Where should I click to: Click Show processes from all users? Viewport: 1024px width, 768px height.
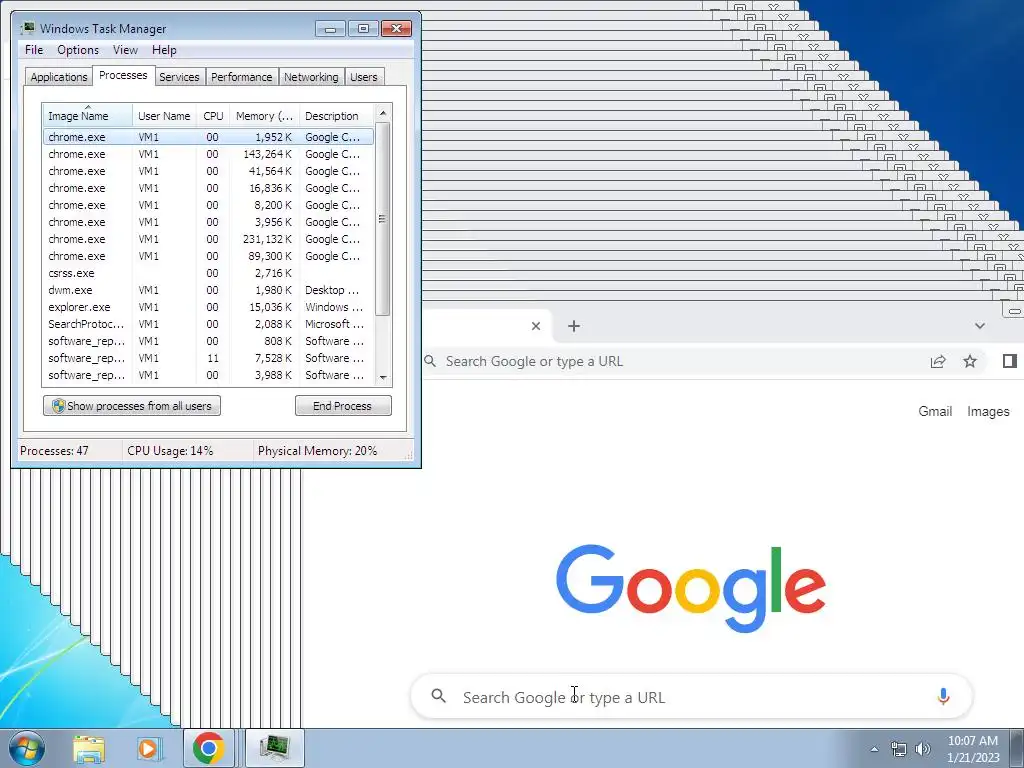132,406
